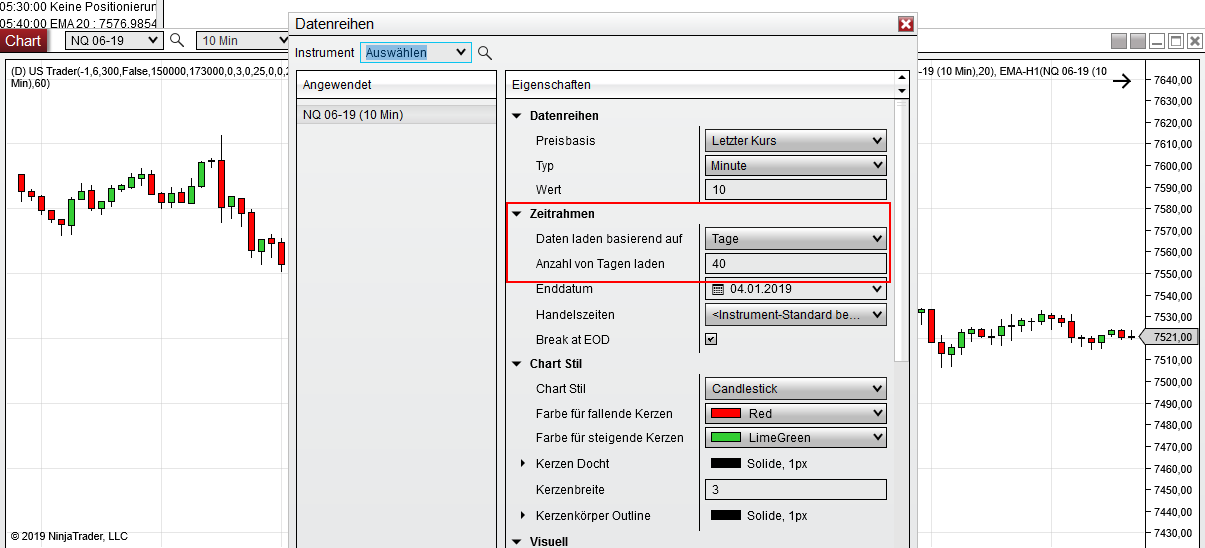This screenshot has height=548, width=1205.
Task: Click the magnifier beside NQ 06-19 selector
Action: [177, 40]
